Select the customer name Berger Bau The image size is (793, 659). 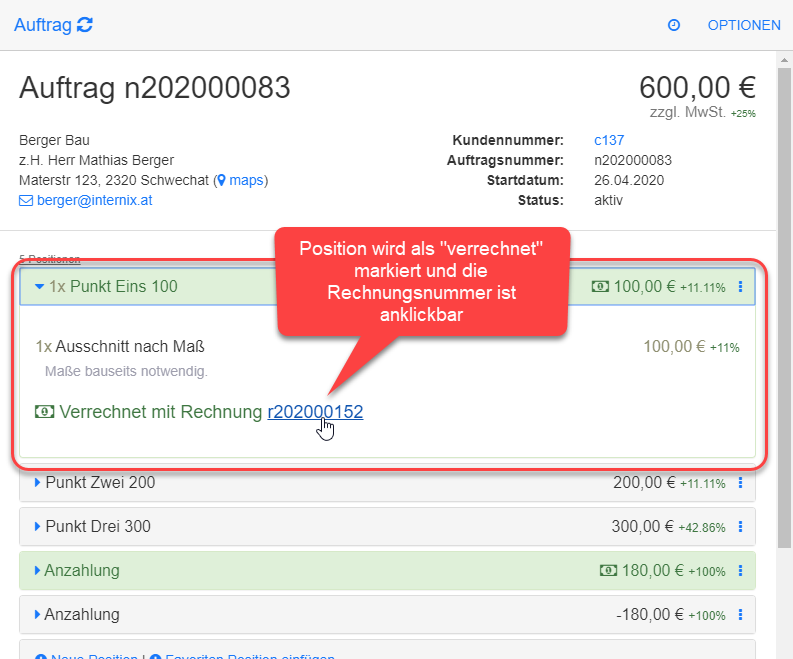click(x=54, y=140)
